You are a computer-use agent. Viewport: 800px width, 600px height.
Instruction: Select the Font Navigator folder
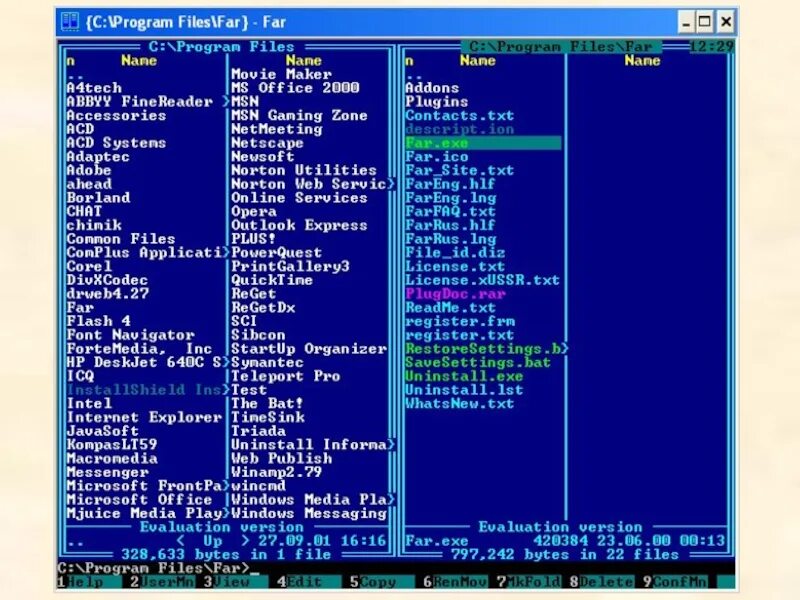131,335
